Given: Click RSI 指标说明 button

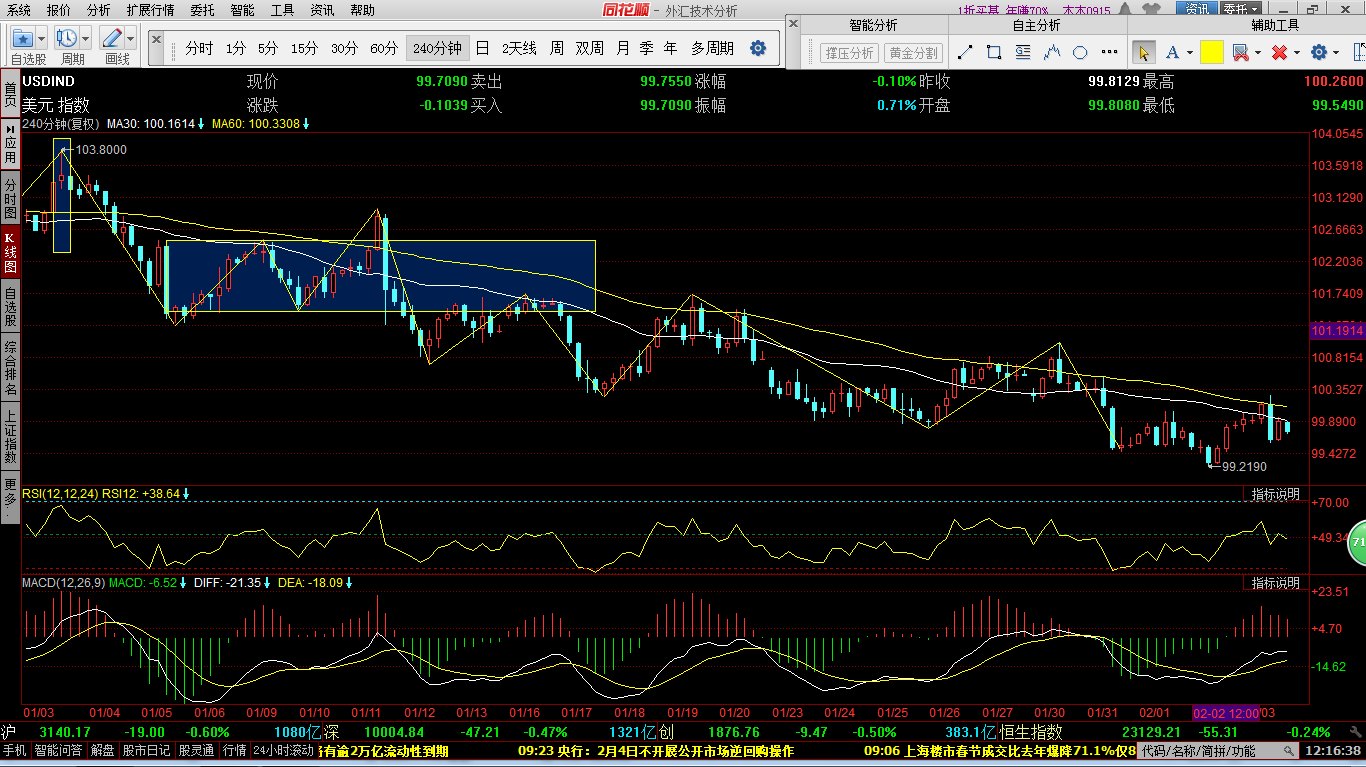Looking at the screenshot, I should (1276, 494).
